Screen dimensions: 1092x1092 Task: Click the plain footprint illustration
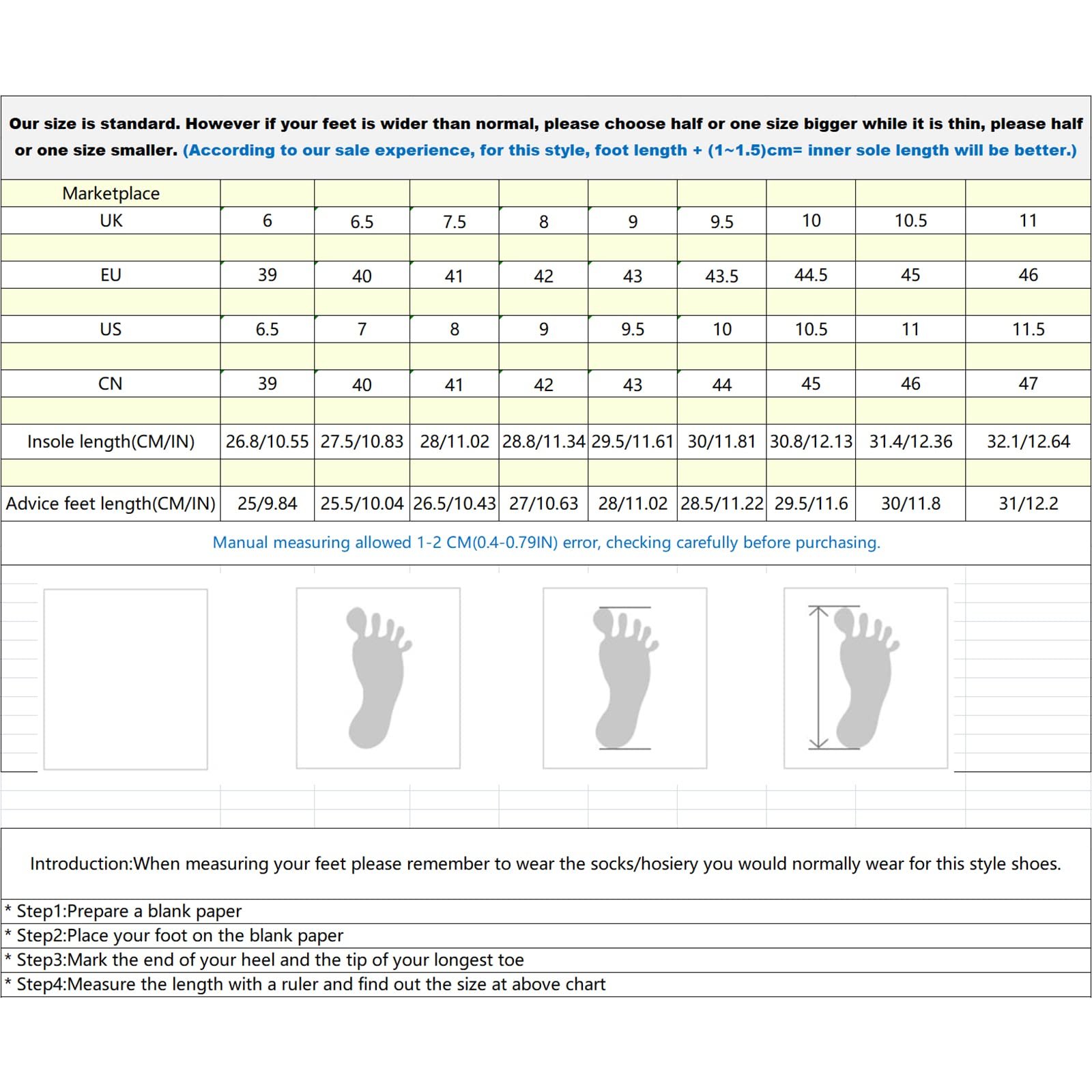point(378,678)
